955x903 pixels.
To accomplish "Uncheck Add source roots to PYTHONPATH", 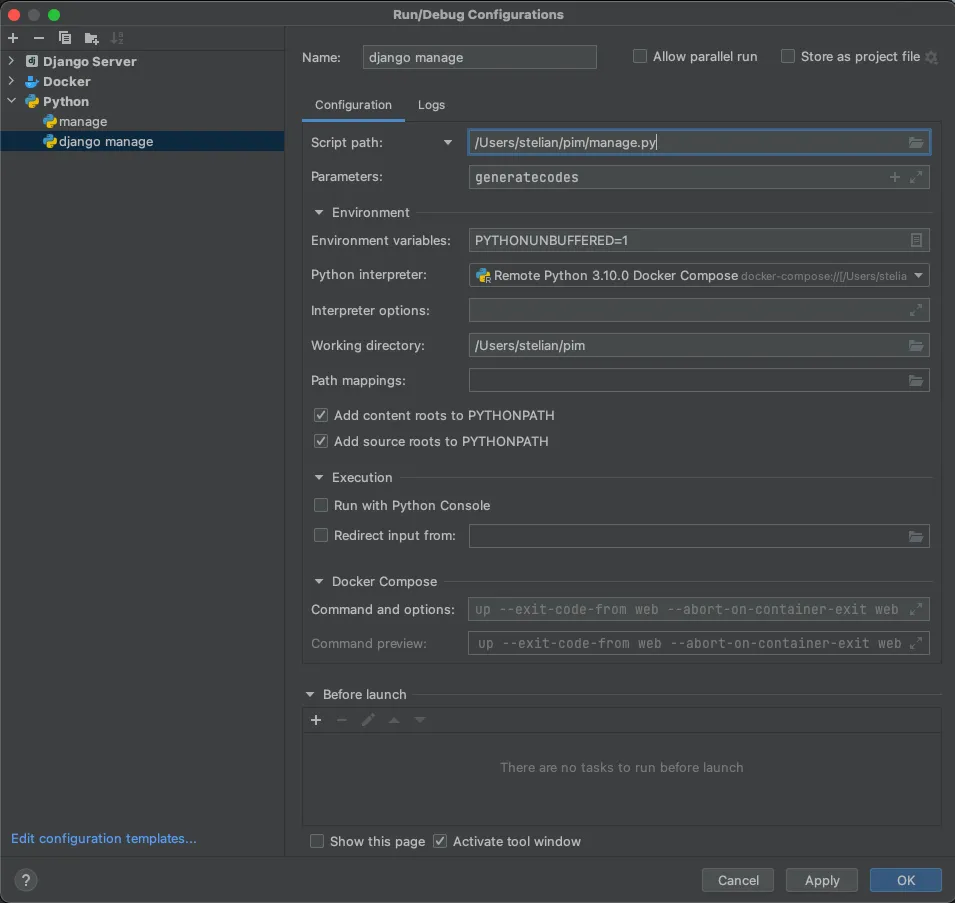I will 320,441.
